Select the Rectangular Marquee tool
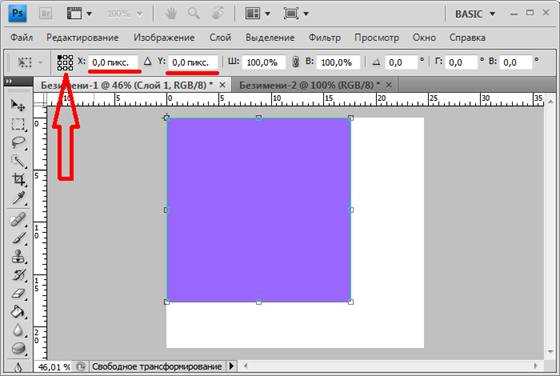This screenshot has height=376, width=560. (18, 124)
